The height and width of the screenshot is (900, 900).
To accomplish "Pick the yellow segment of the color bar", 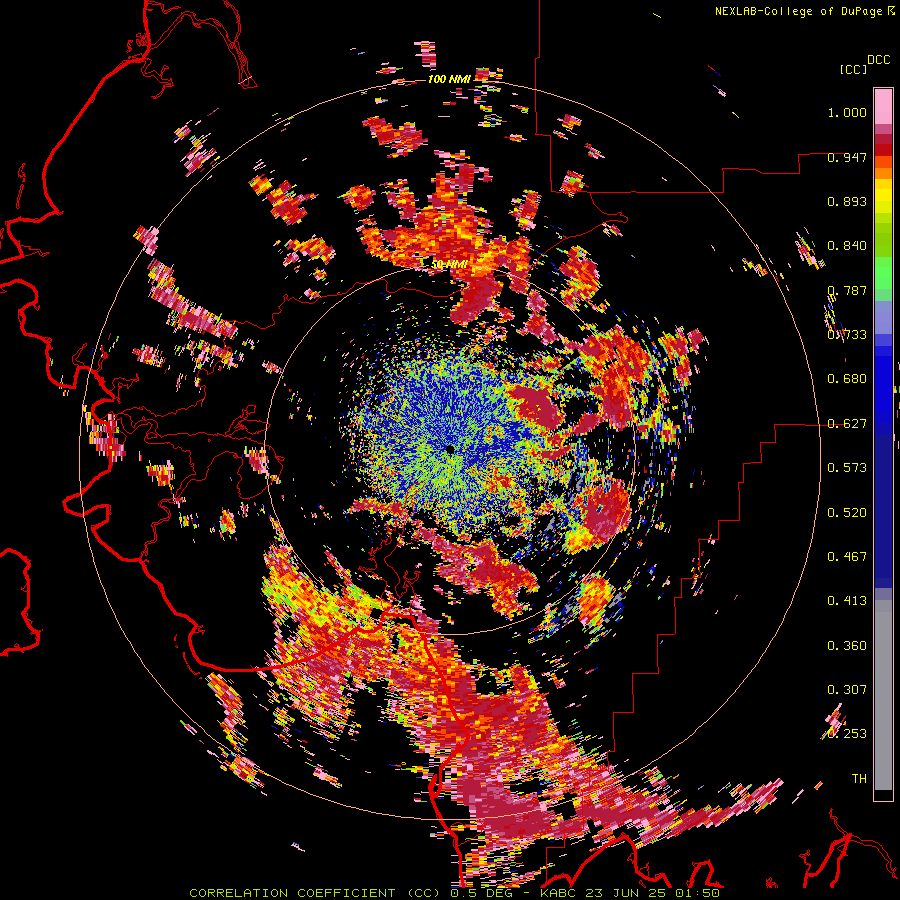I will coord(883,196).
